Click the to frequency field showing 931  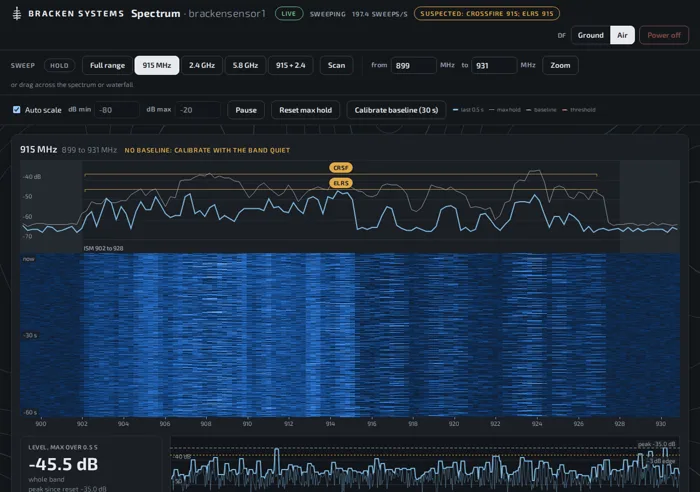coord(494,66)
